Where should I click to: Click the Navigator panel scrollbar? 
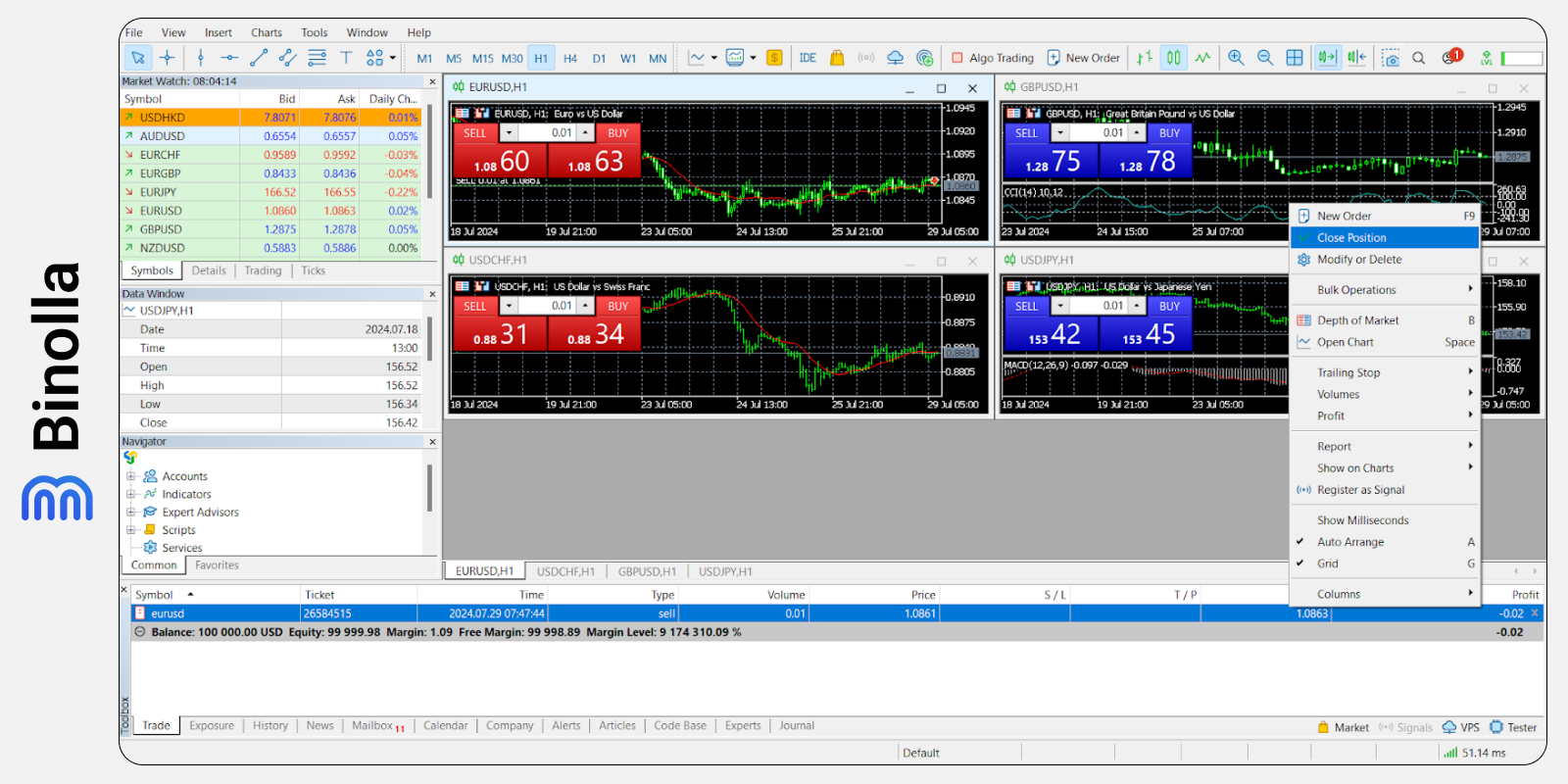pyautogui.click(x=429, y=488)
